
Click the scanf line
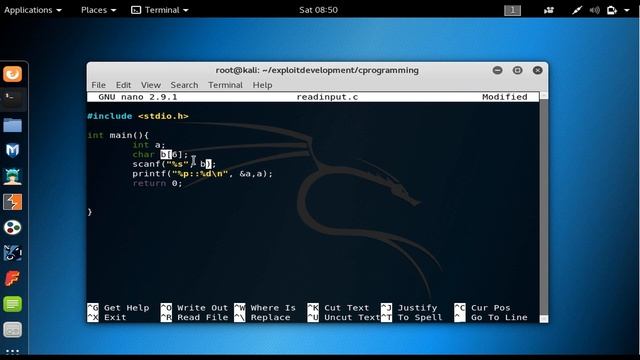coord(174,164)
